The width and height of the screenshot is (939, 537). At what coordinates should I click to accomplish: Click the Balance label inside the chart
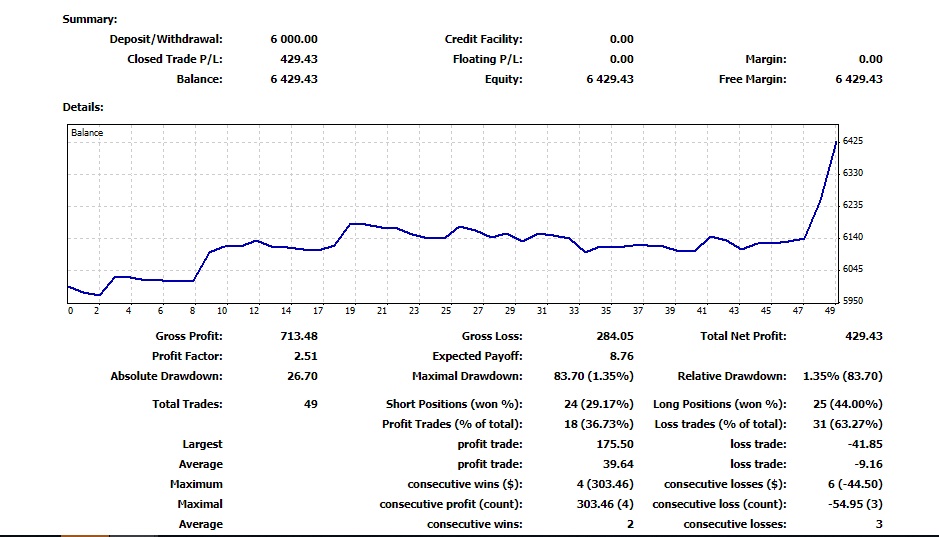86,132
